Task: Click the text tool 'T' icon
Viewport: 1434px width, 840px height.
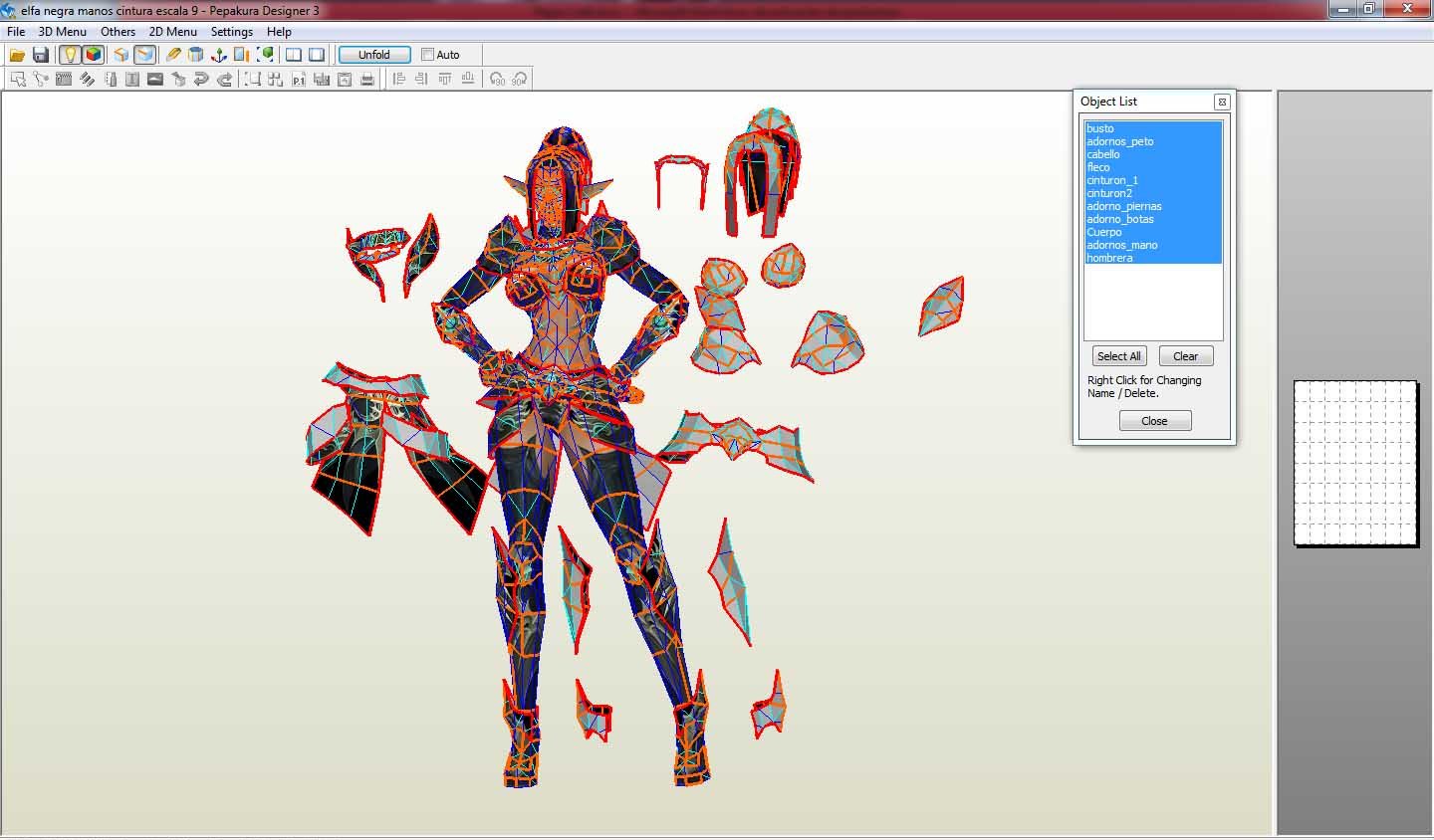Action: (131, 79)
